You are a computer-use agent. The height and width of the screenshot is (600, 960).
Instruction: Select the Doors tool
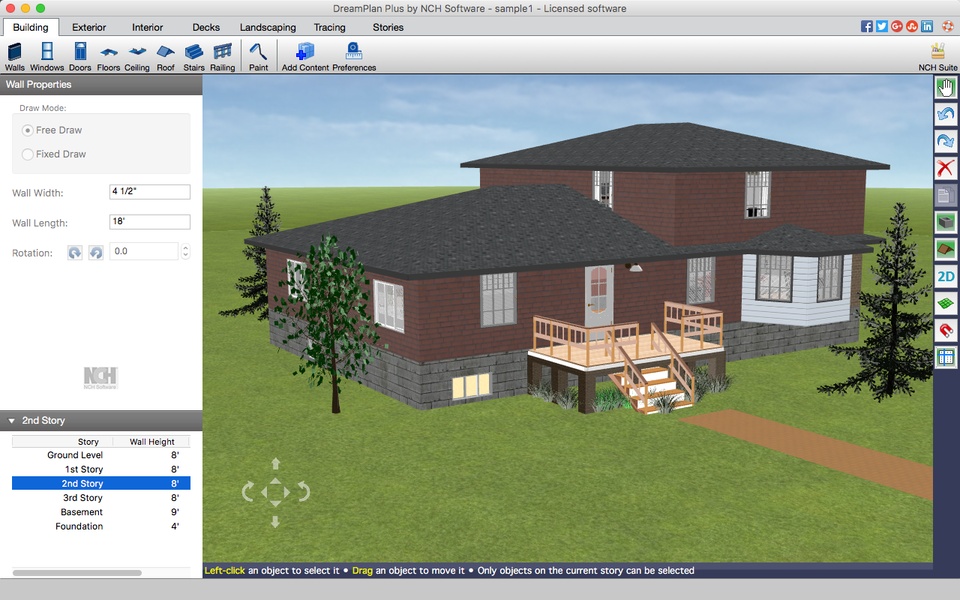pos(80,56)
